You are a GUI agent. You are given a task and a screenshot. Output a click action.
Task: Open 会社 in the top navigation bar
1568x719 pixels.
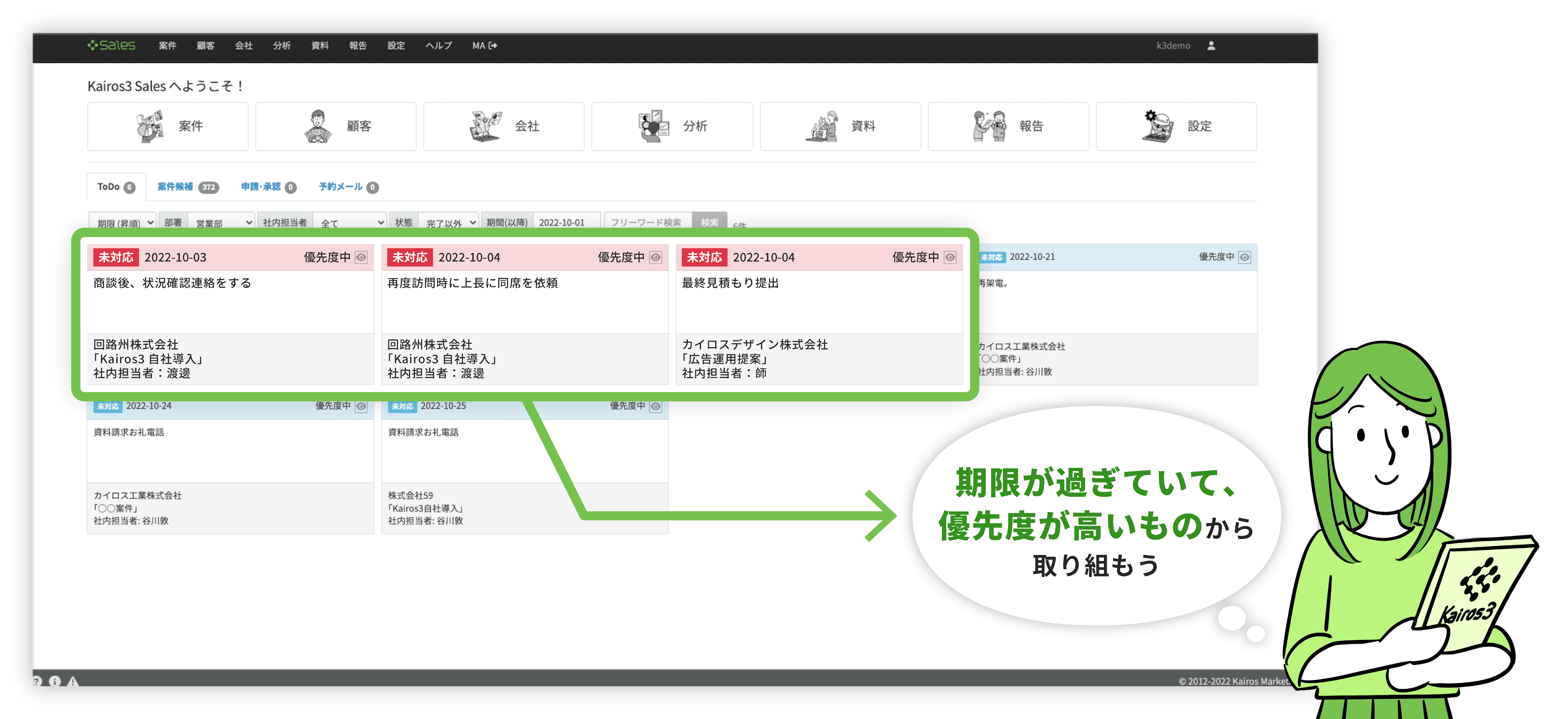pos(244,46)
